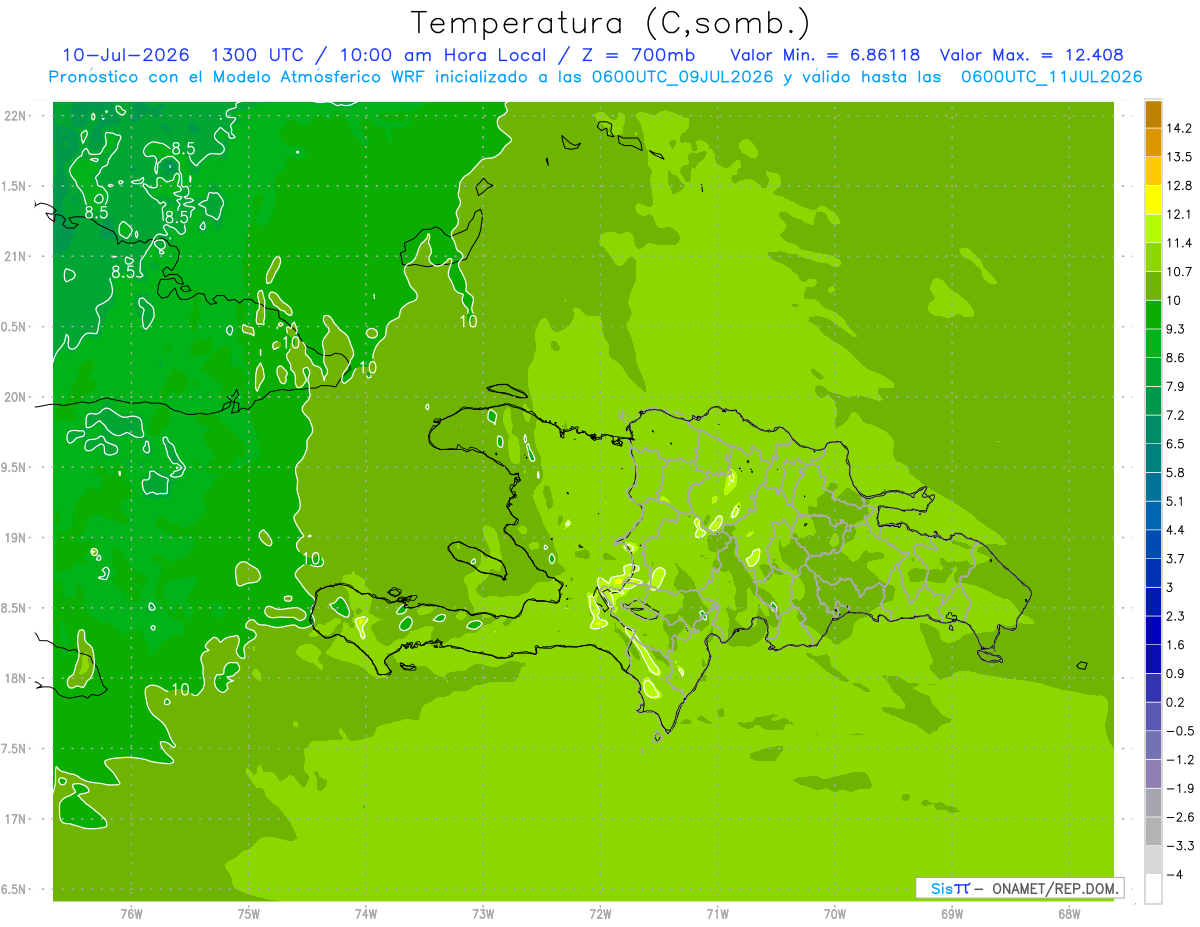
Task: Click the "13.5" color scale value
Action: coord(1179,157)
